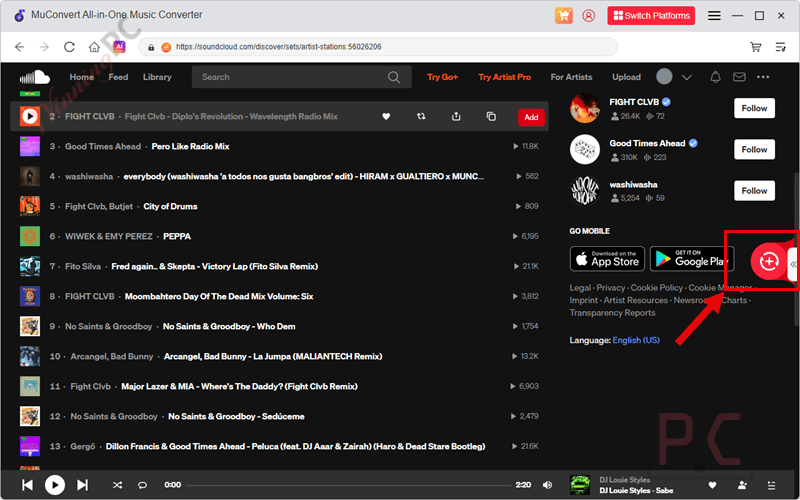This screenshot has width=800, height=500.
Task: Click the SoundCloud URL address field
Action: coord(378,47)
